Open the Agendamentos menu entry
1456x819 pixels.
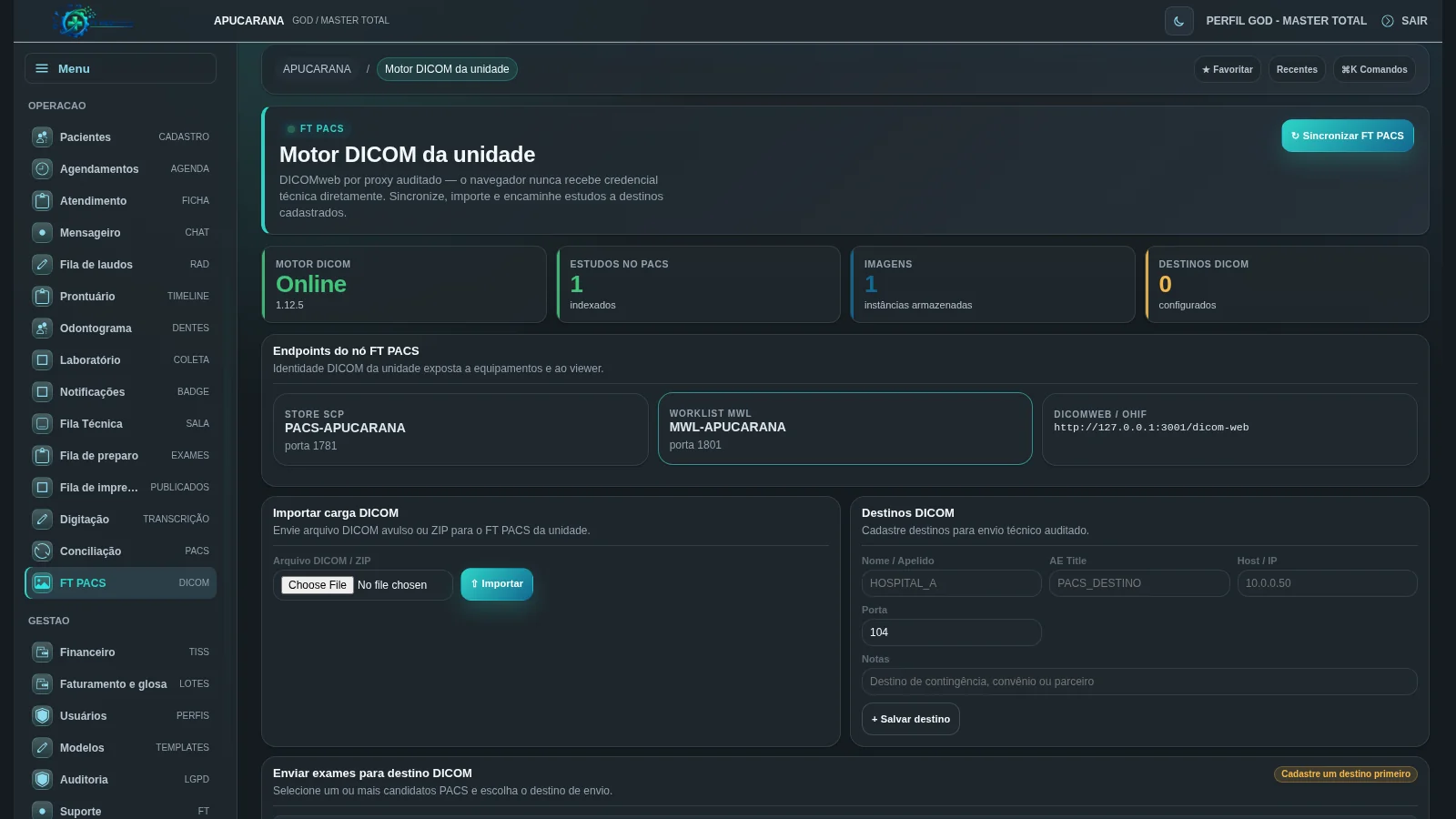(x=120, y=168)
